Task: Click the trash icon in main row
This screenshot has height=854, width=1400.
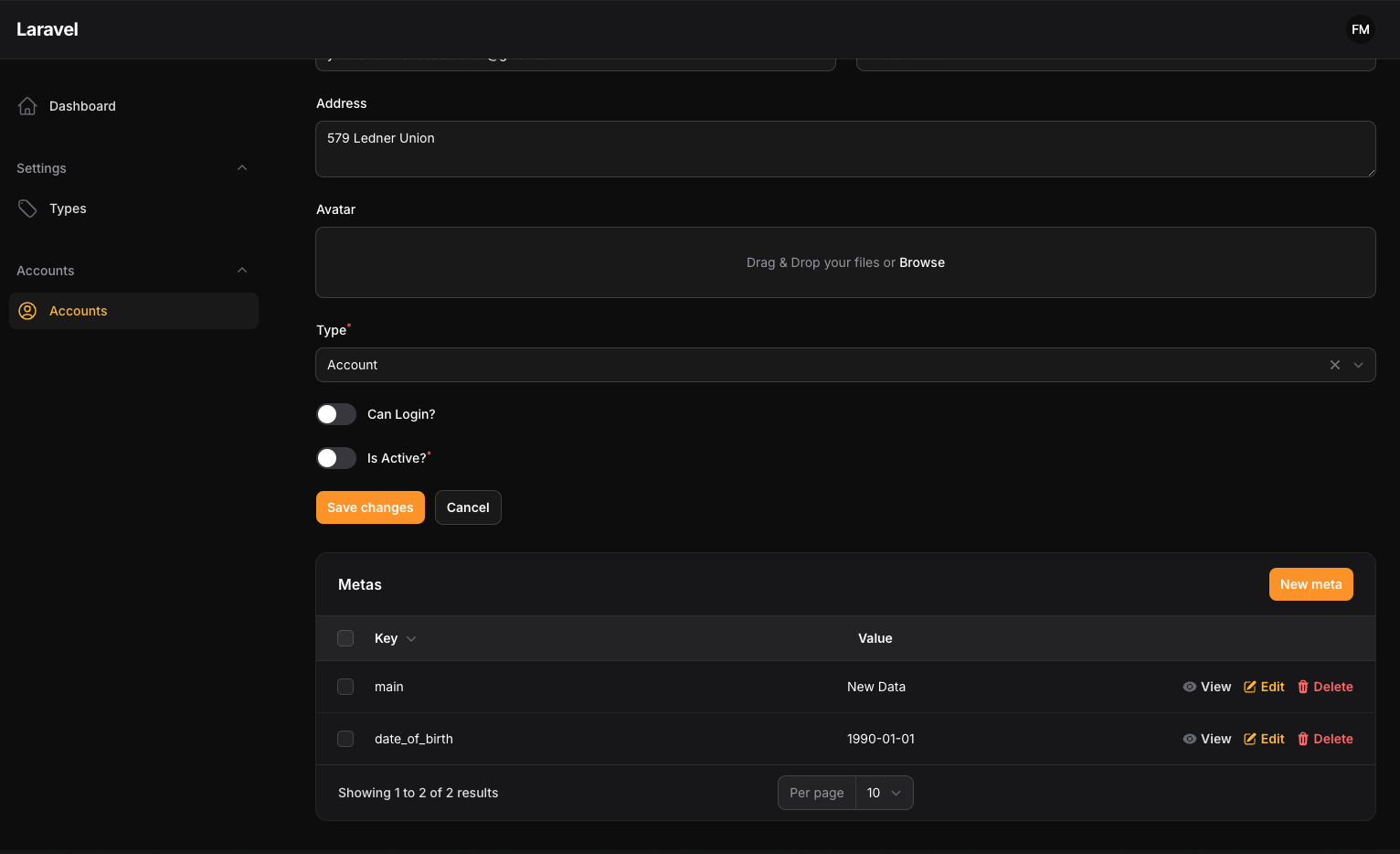Action: point(1303,687)
